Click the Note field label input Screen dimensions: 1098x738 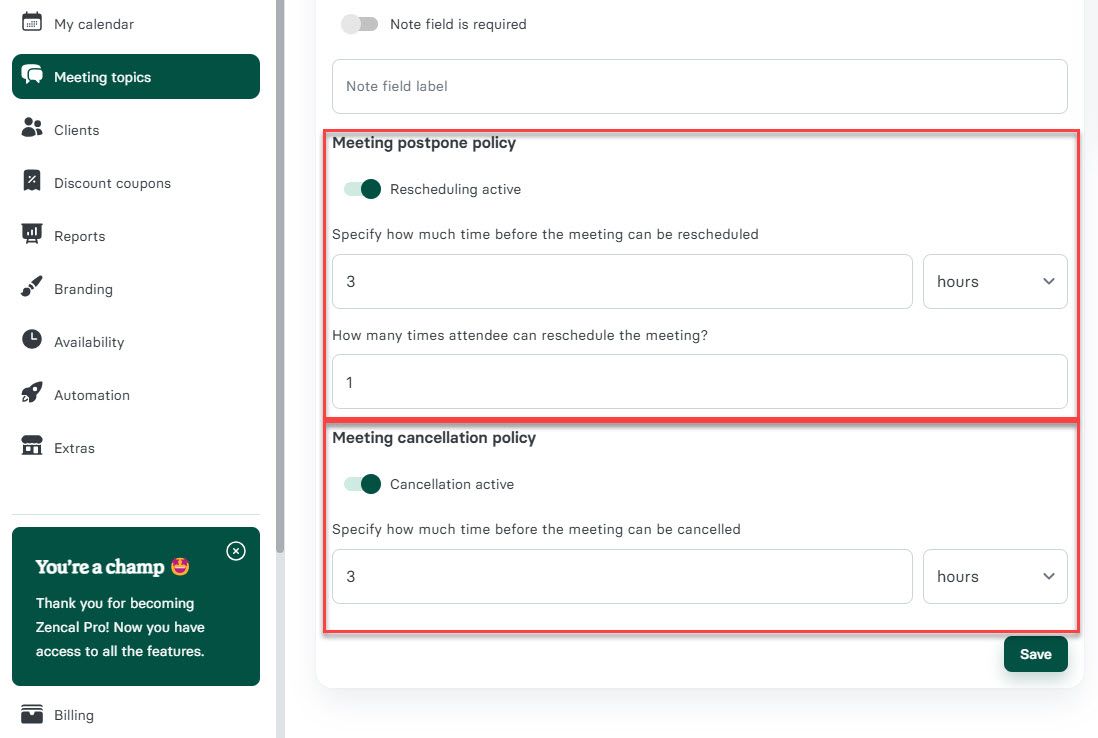[x=698, y=86]
